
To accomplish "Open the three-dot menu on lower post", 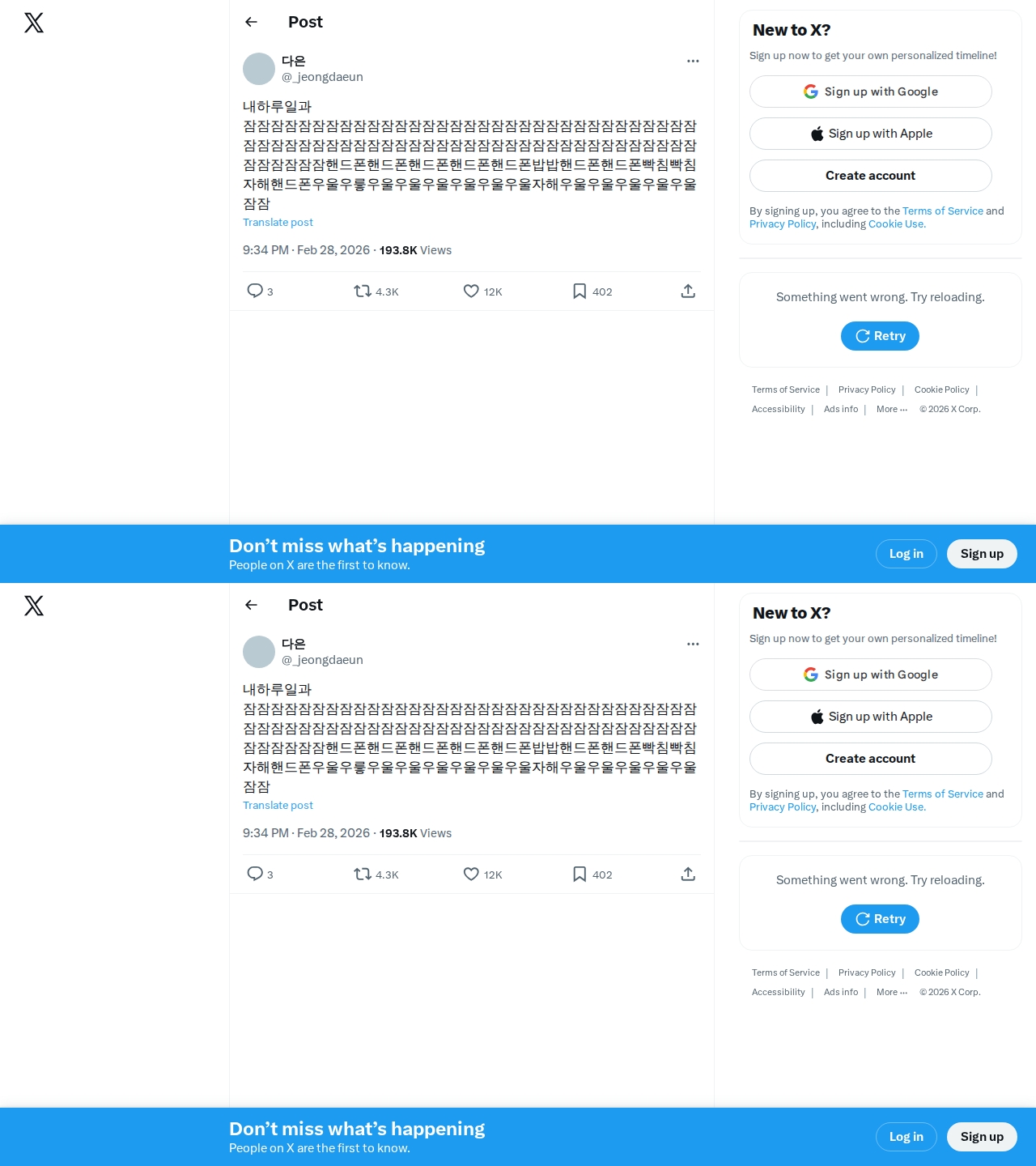I will click(693, 644).
